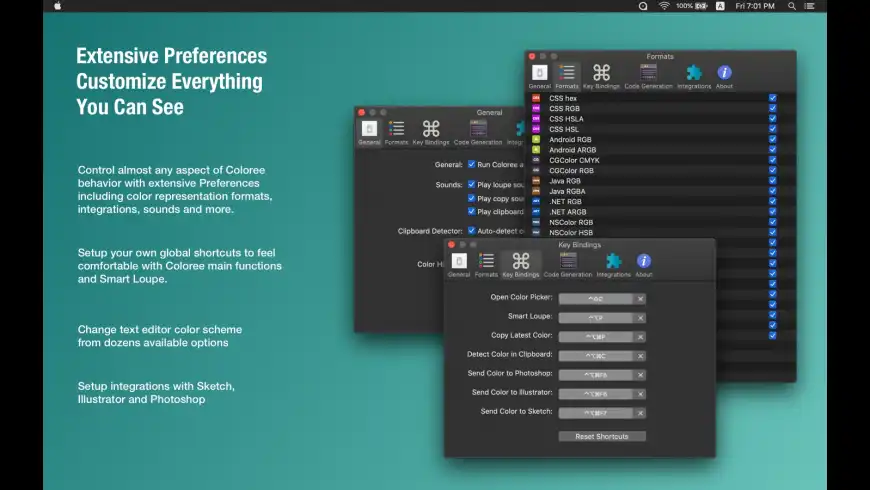Viewport: 870px width, 490px height.
Task: Click the clock Fri 7:01 PM
Action: (755, 6)
